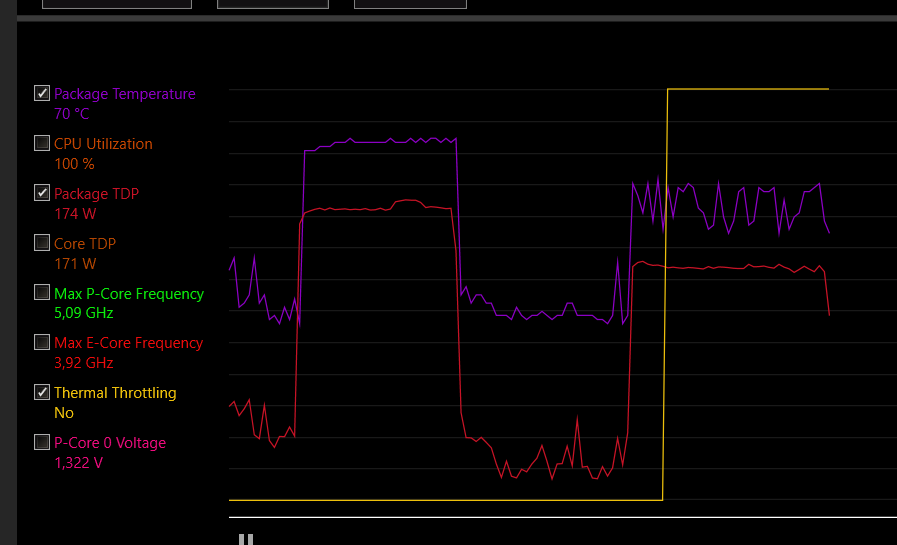Disable the Thermal Throttling checkbox
897x545 pixels.
click(x=42, y=392)
